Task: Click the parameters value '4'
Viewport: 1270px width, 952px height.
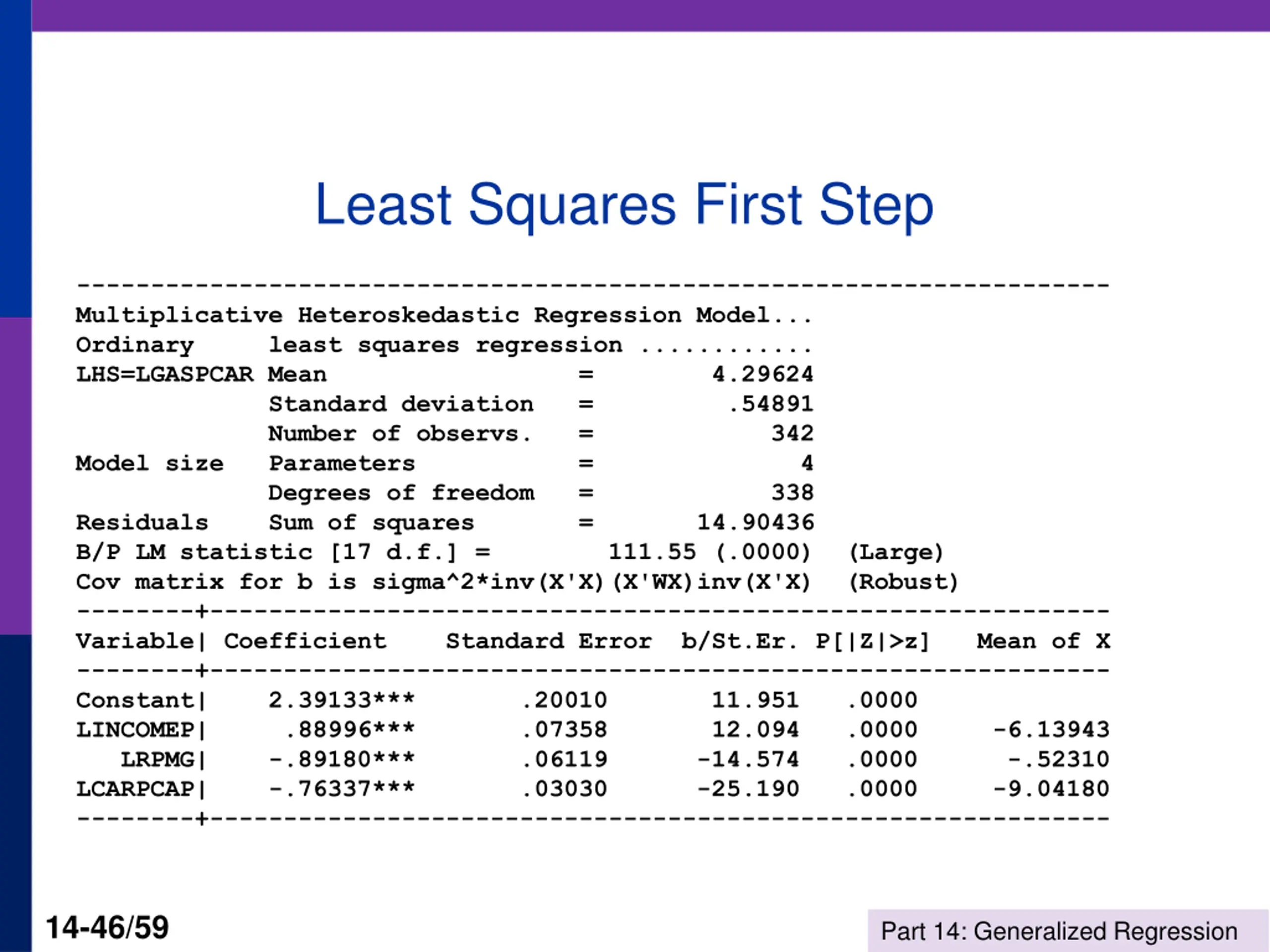Action: (807, 463)
